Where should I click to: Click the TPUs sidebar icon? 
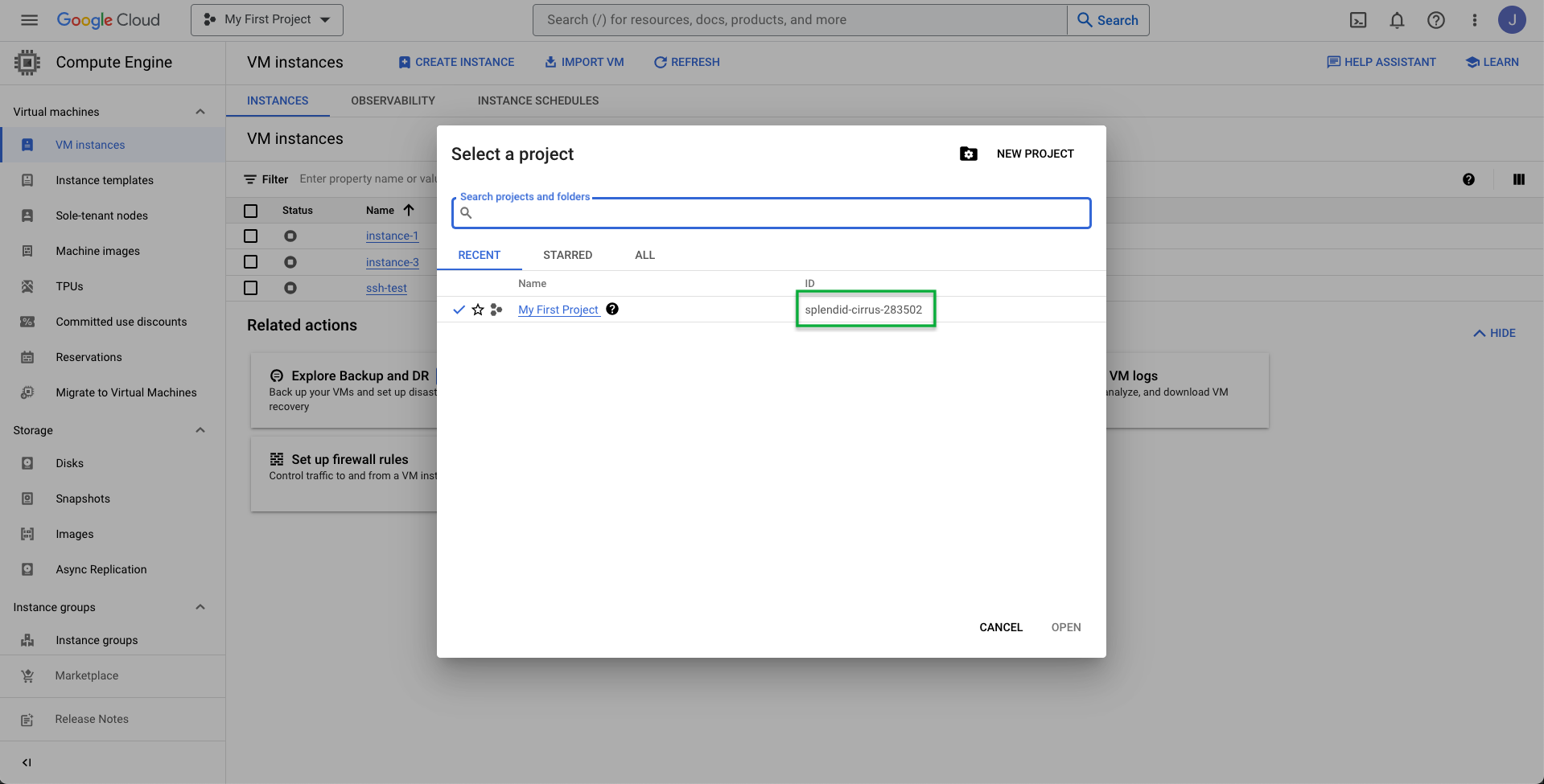click(27, 286)
